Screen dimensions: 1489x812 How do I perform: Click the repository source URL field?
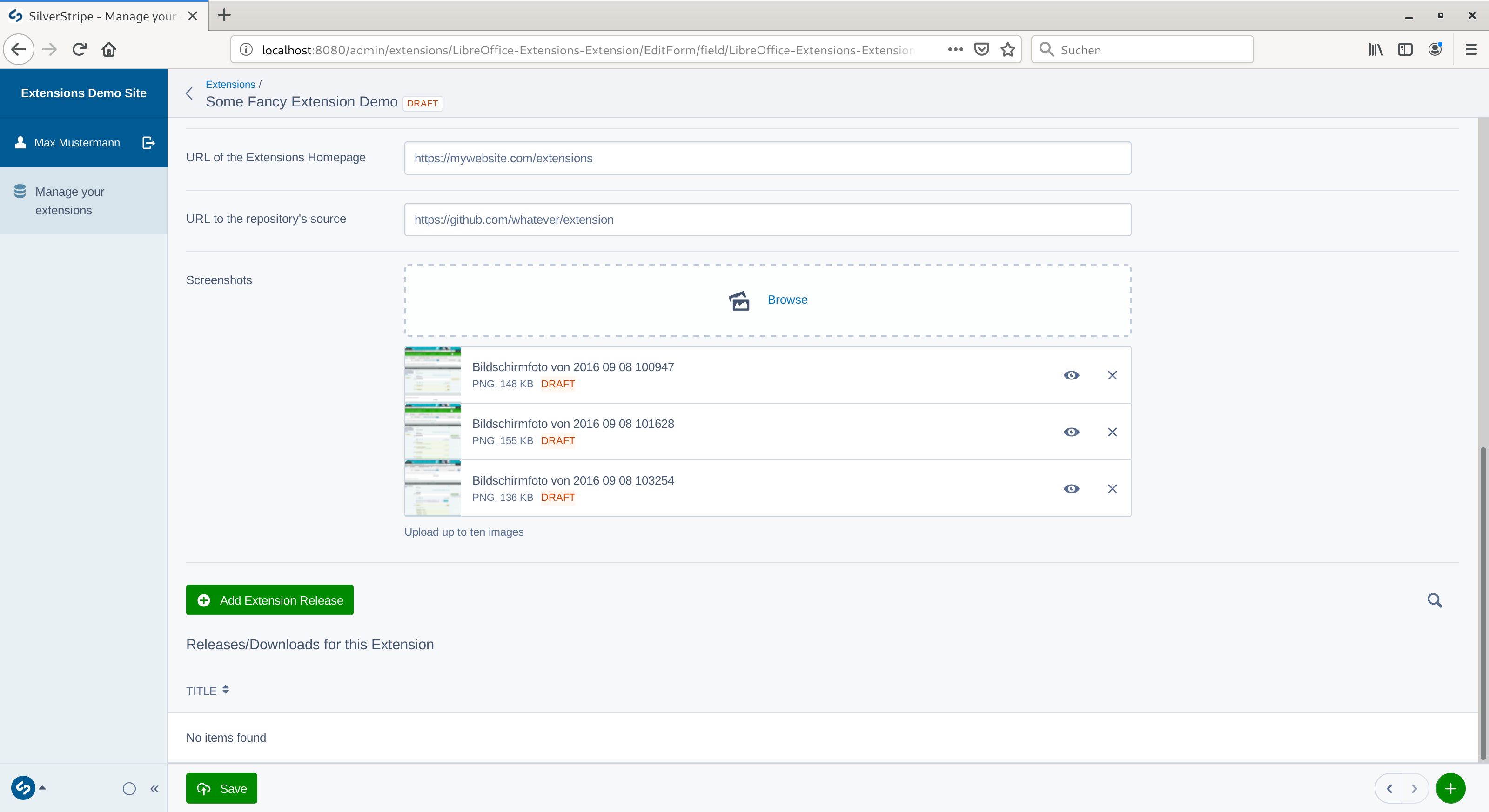(768, 220)
